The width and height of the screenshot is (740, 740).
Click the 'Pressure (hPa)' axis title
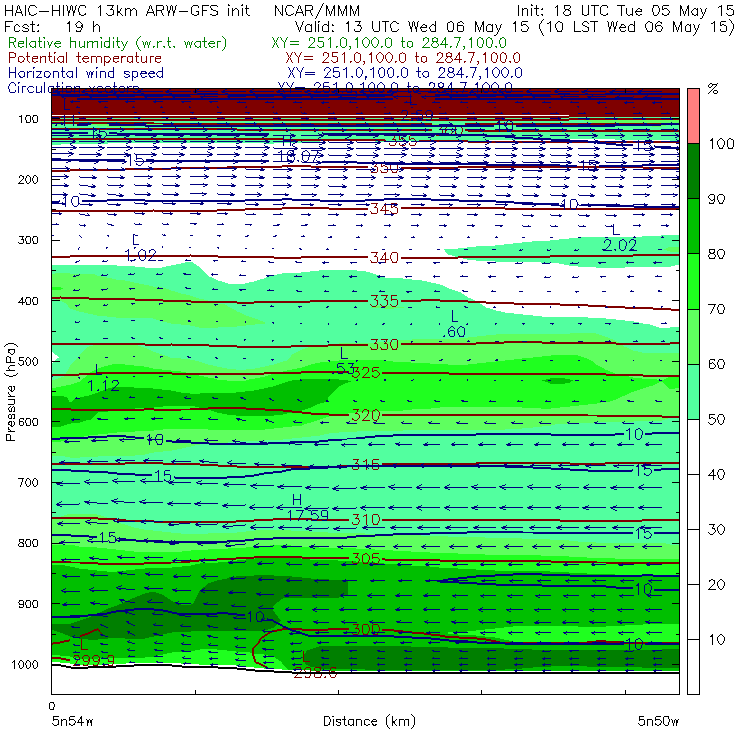point(10,392)
